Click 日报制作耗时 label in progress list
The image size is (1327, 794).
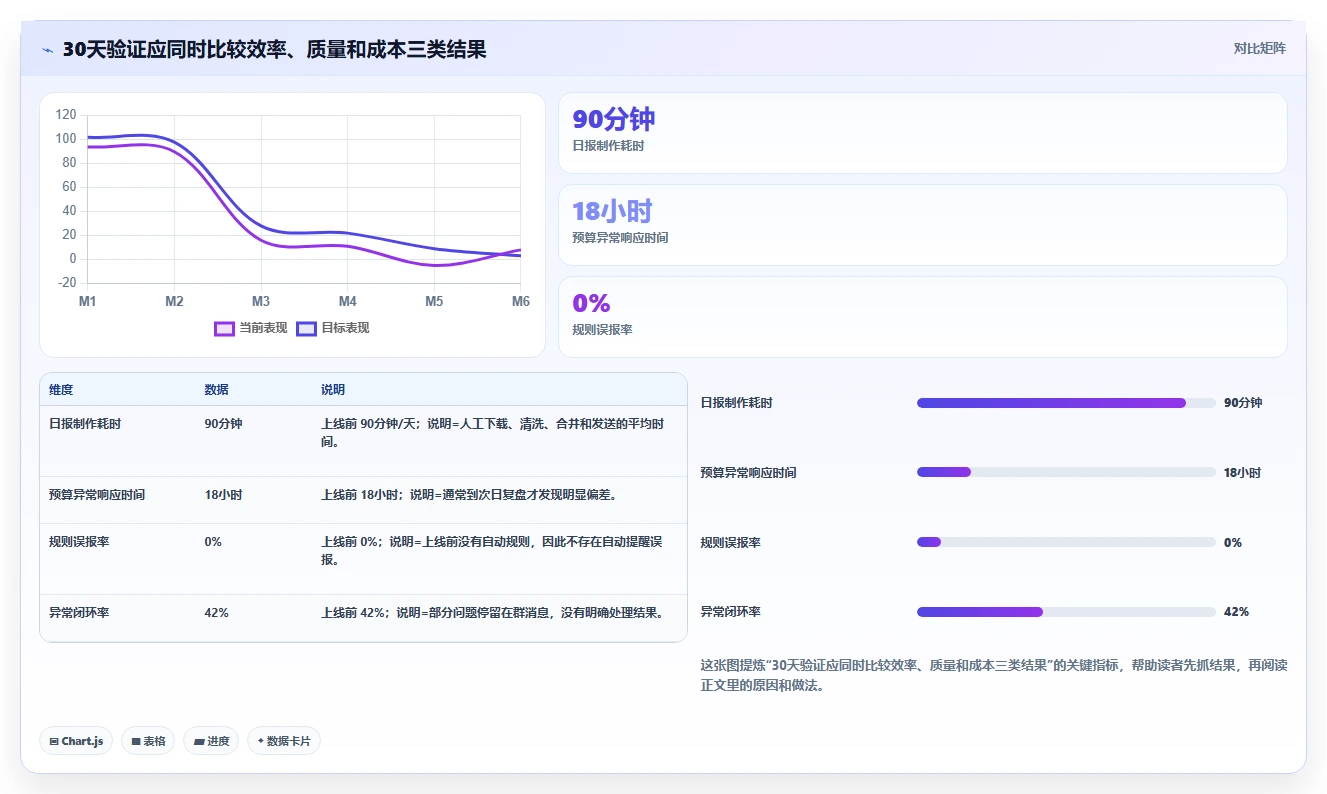737,403
